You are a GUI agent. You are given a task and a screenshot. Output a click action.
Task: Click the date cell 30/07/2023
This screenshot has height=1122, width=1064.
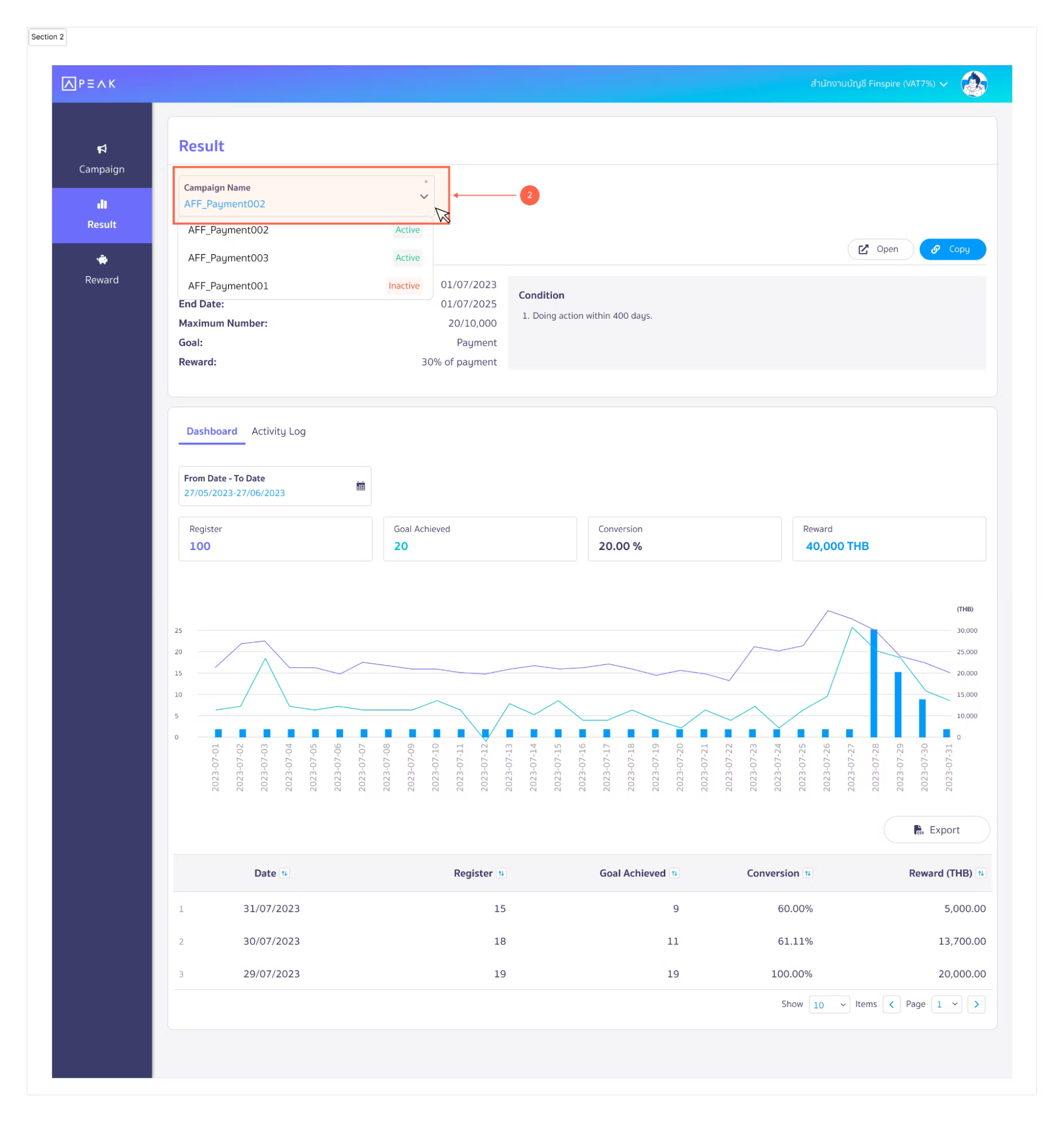click(272, 942)
